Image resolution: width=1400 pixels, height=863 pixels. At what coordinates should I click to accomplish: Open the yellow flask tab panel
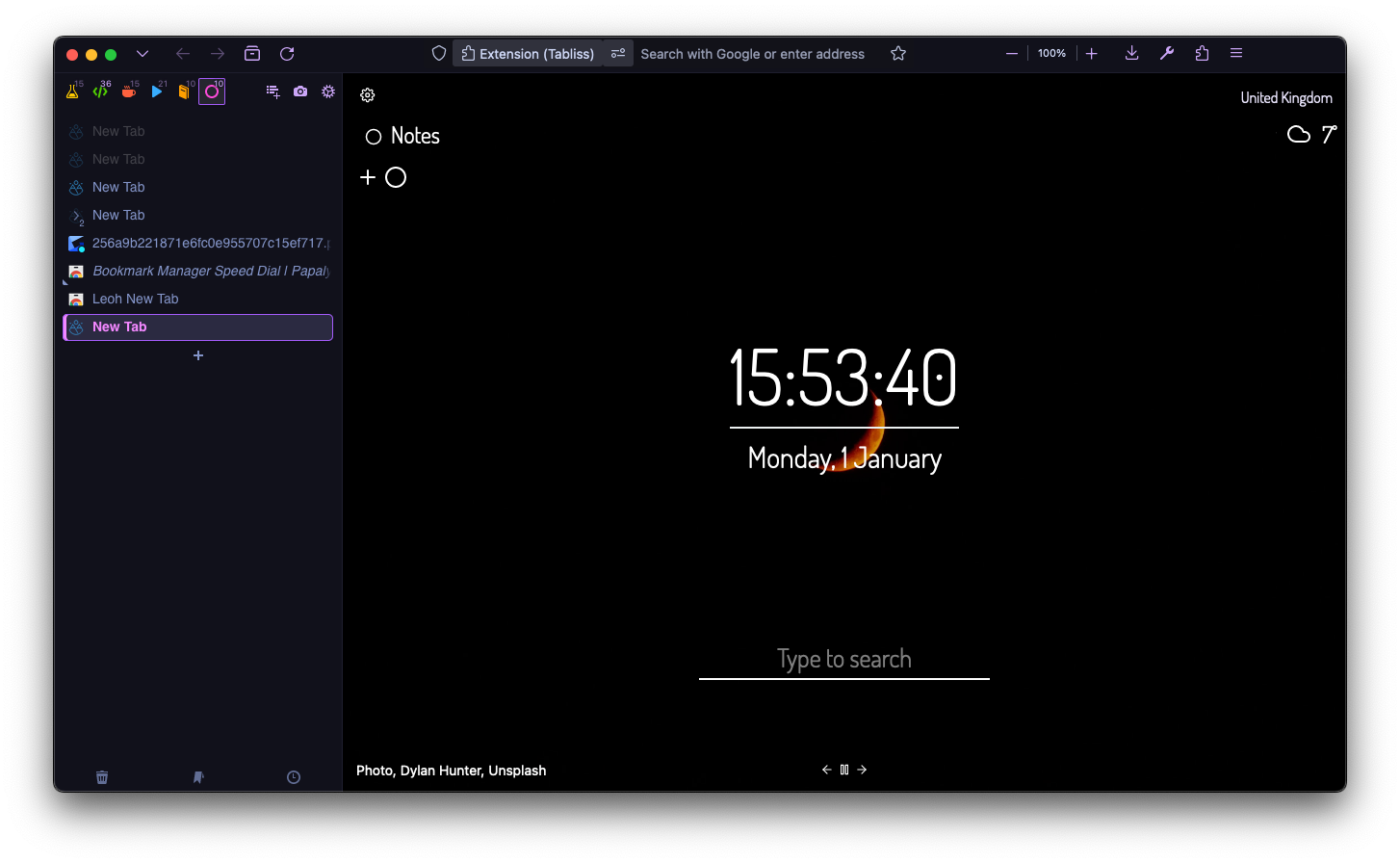pyautogui.click(x=73, y=92)
